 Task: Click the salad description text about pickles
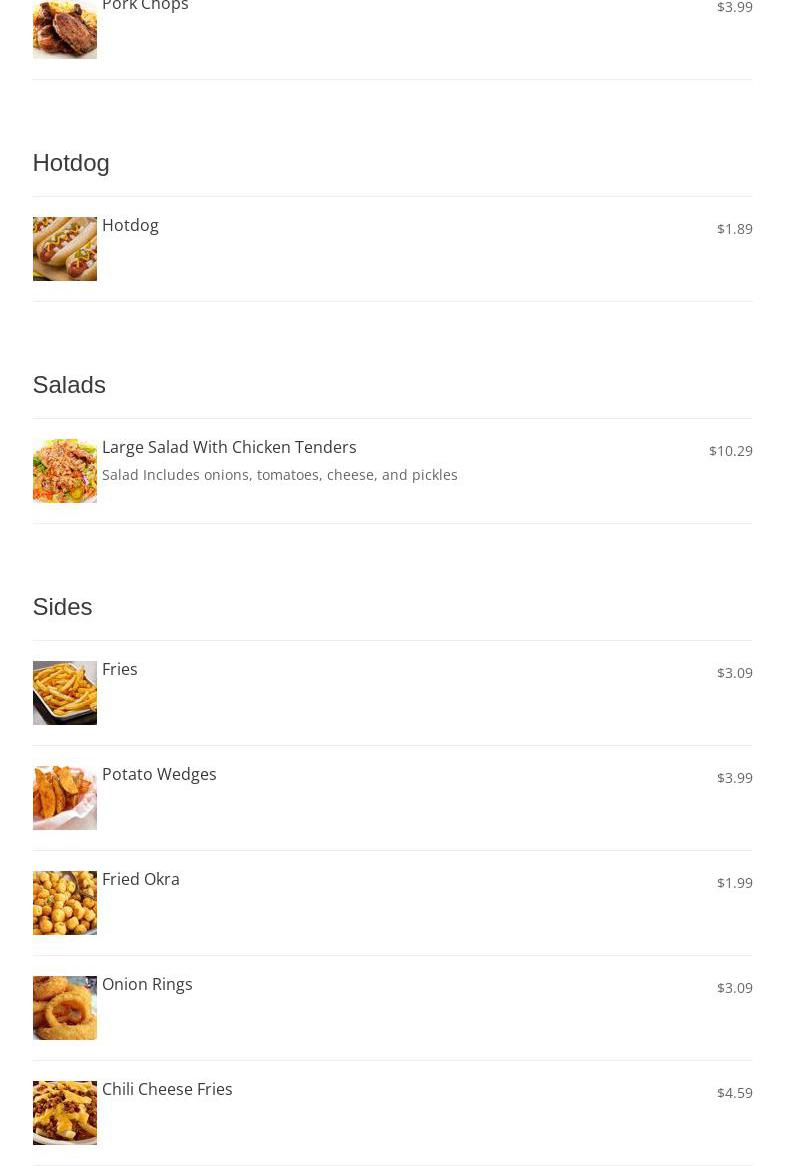(280, 475)
